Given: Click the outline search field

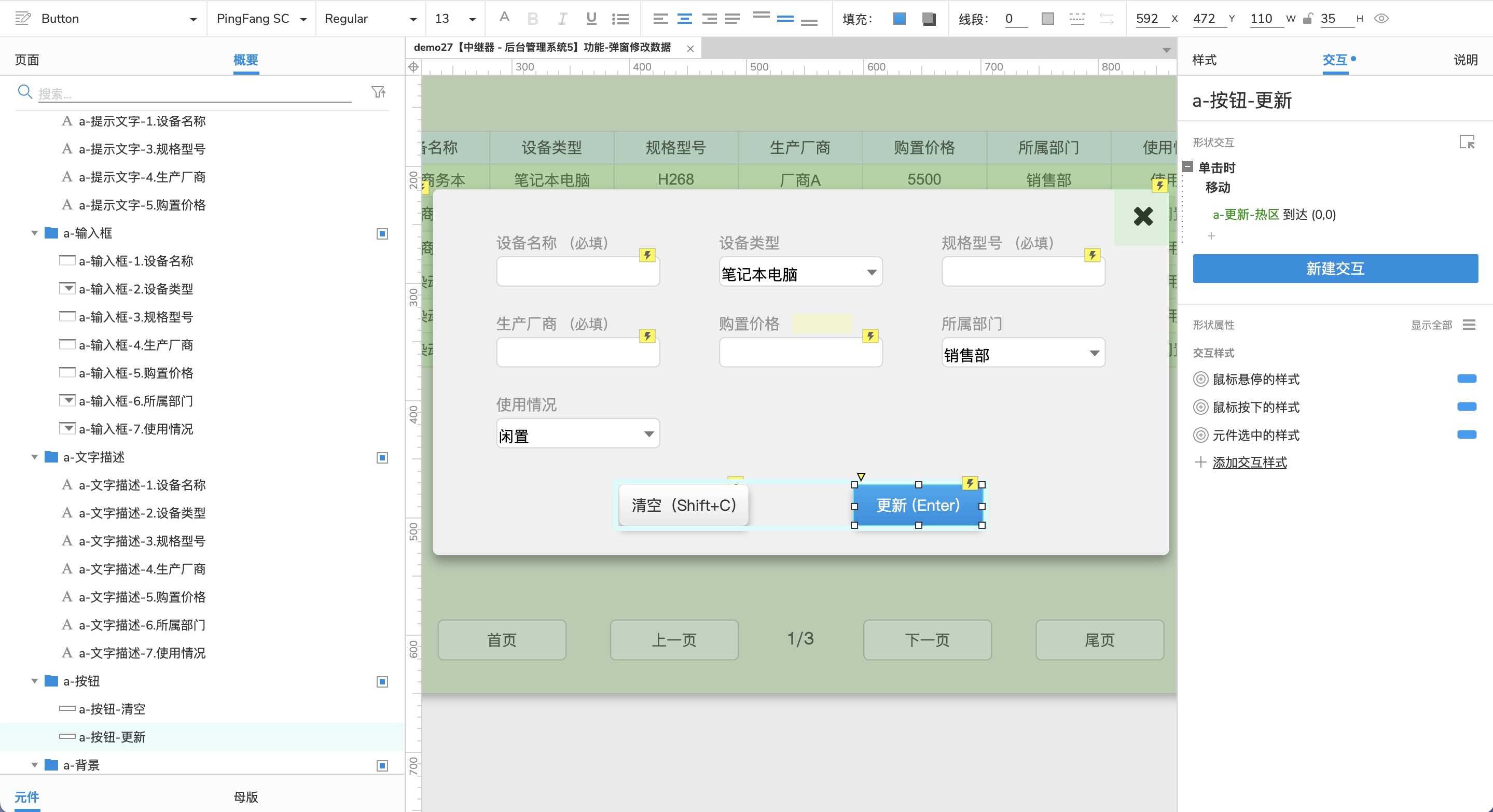Looking at the screenshot, I should pos(195,93).
